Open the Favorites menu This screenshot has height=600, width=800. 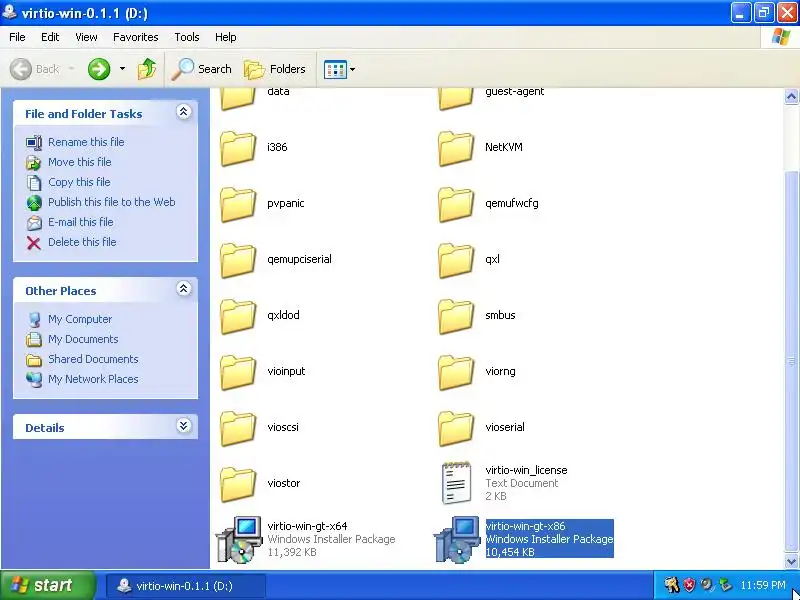(136, 37)
